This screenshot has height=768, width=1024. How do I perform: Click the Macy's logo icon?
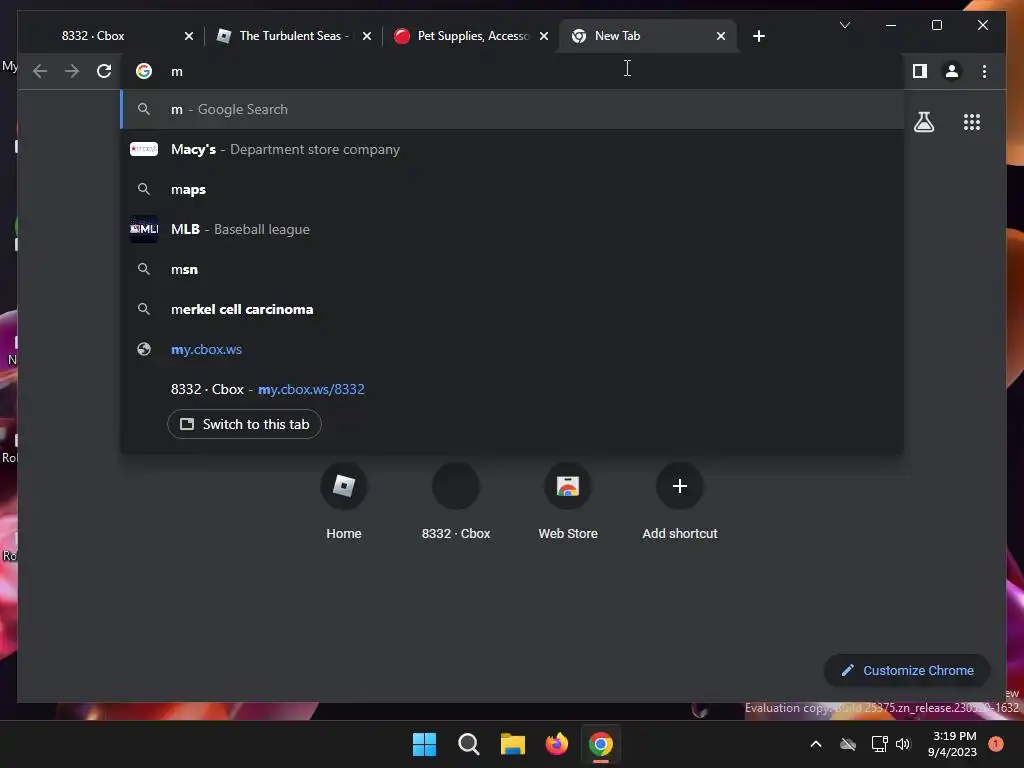point(144,150)
